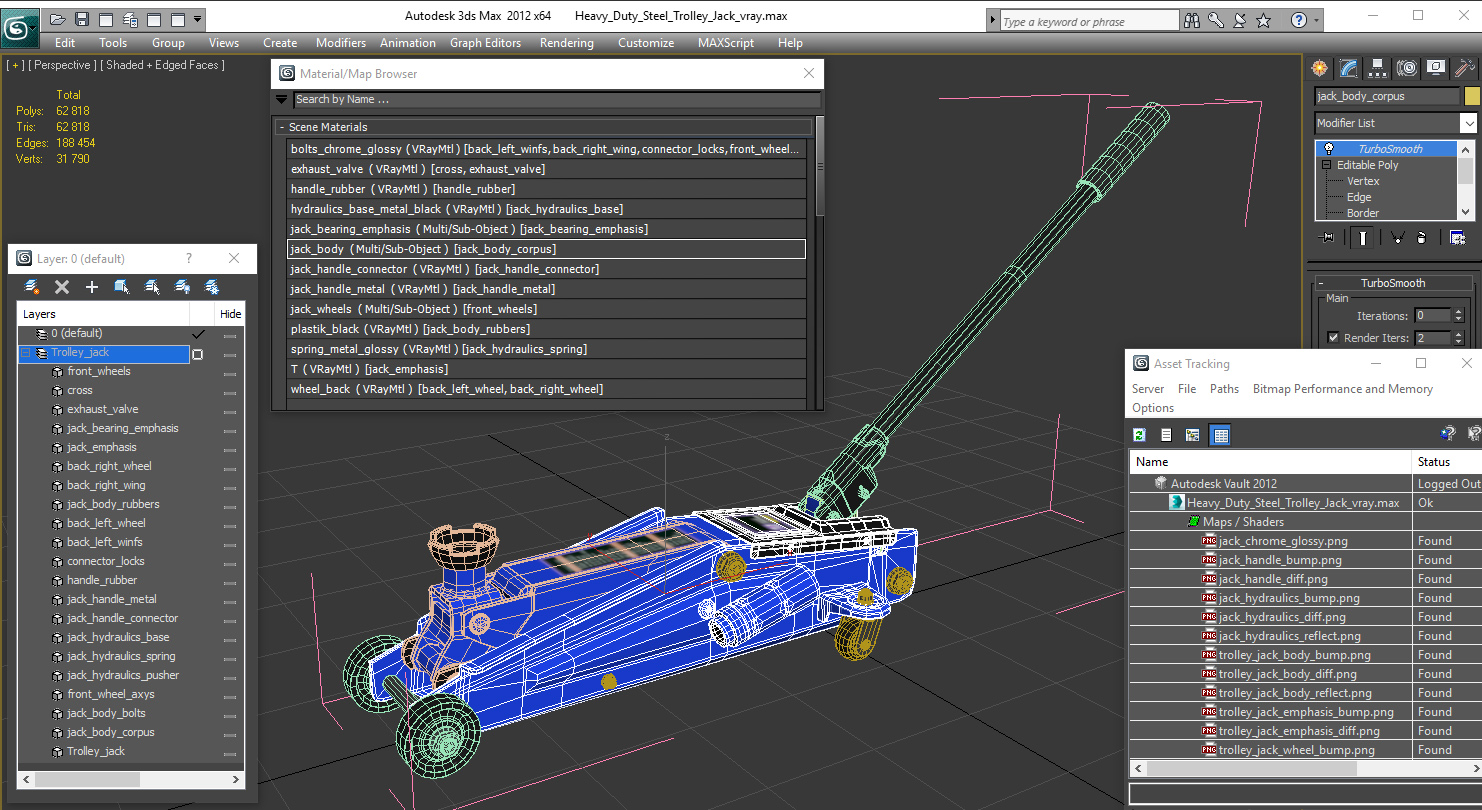Click Create New Layer icon in Layer dialog
Image resolution: width=1482 pixels, height=810 pixels.
click(32, 287)
